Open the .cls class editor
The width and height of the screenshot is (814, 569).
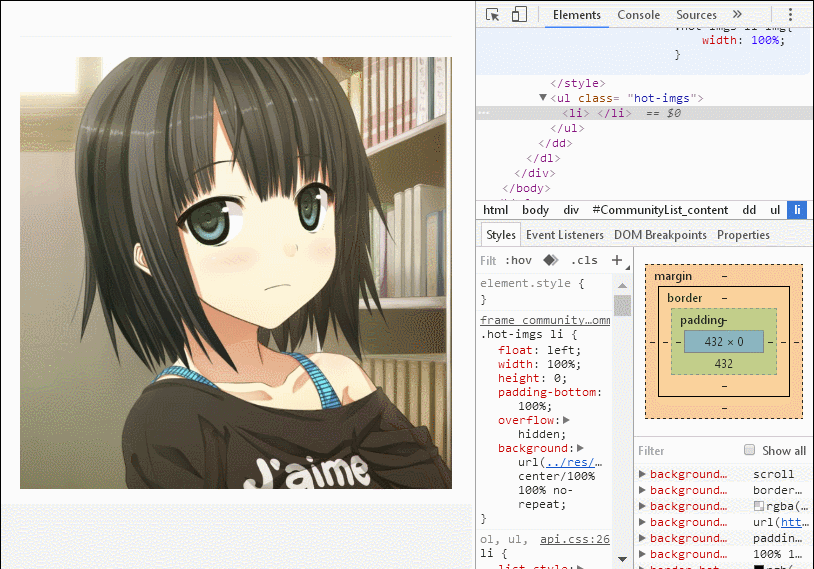pos(584,260)
